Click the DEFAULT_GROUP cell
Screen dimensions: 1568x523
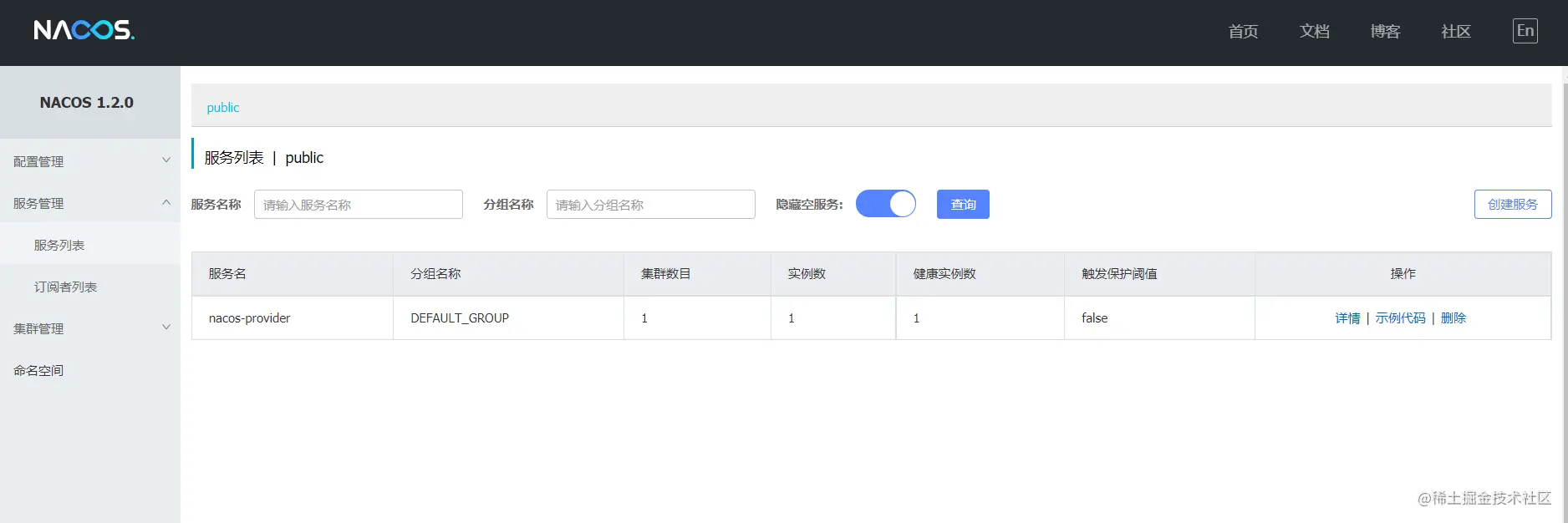pos(508,318)
